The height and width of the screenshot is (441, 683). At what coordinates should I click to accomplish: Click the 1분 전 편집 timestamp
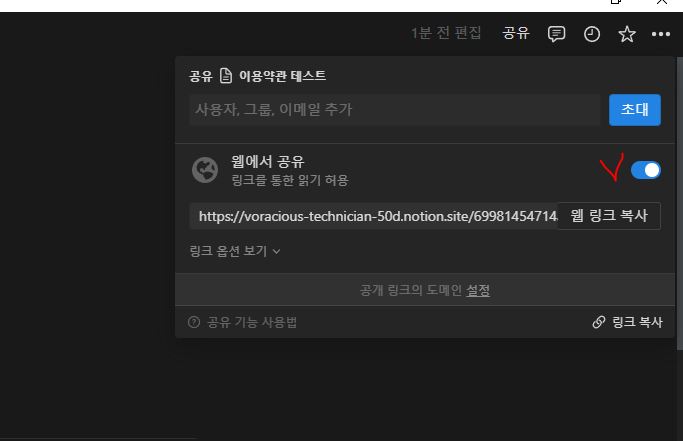click(446, 33)
